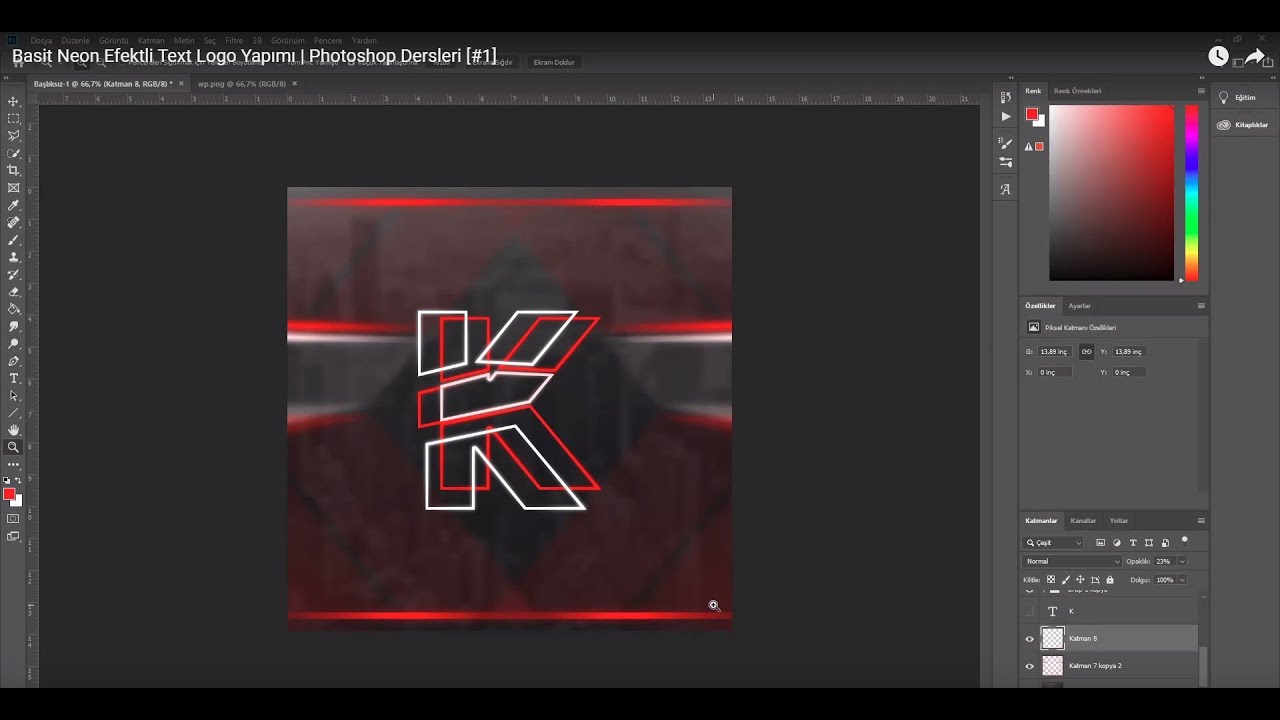The image size is (1280, 720).
Task: Open the Çeşit layer filter dropdown
Action: (1053, 543)
